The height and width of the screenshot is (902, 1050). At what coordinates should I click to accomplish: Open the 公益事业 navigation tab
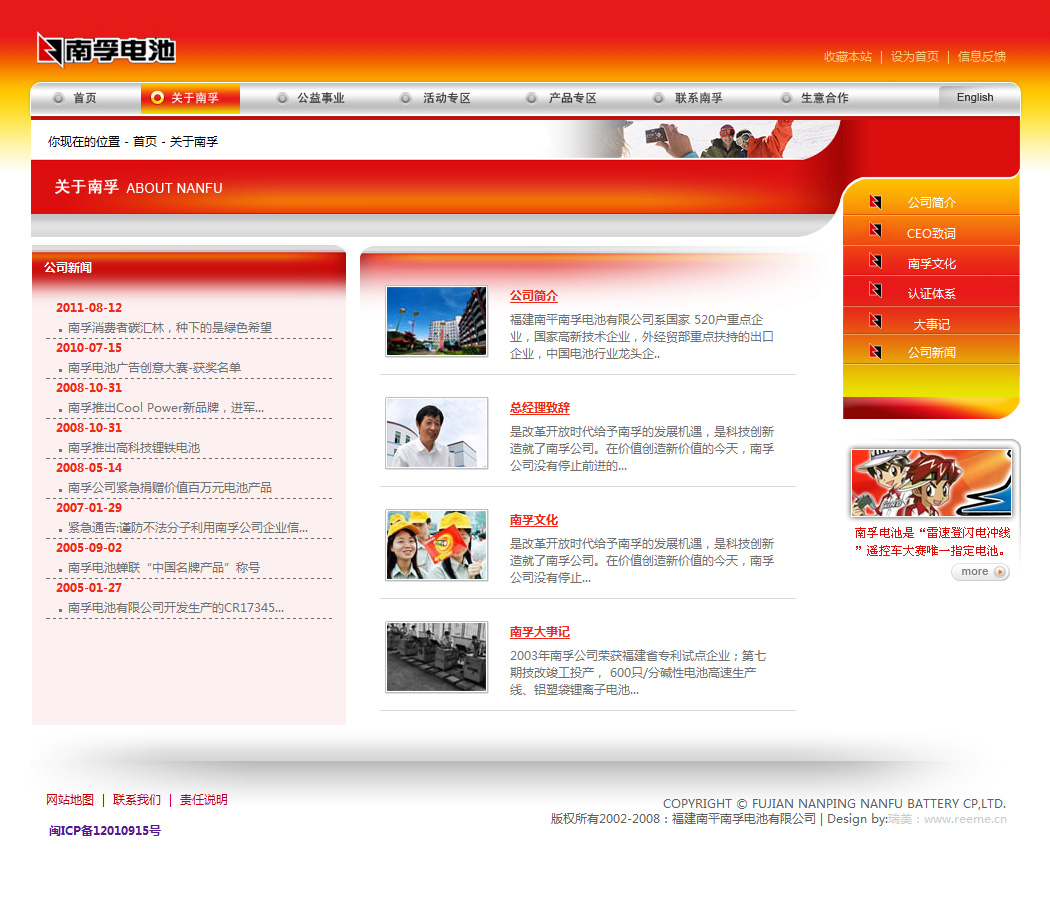click(321, 98)
